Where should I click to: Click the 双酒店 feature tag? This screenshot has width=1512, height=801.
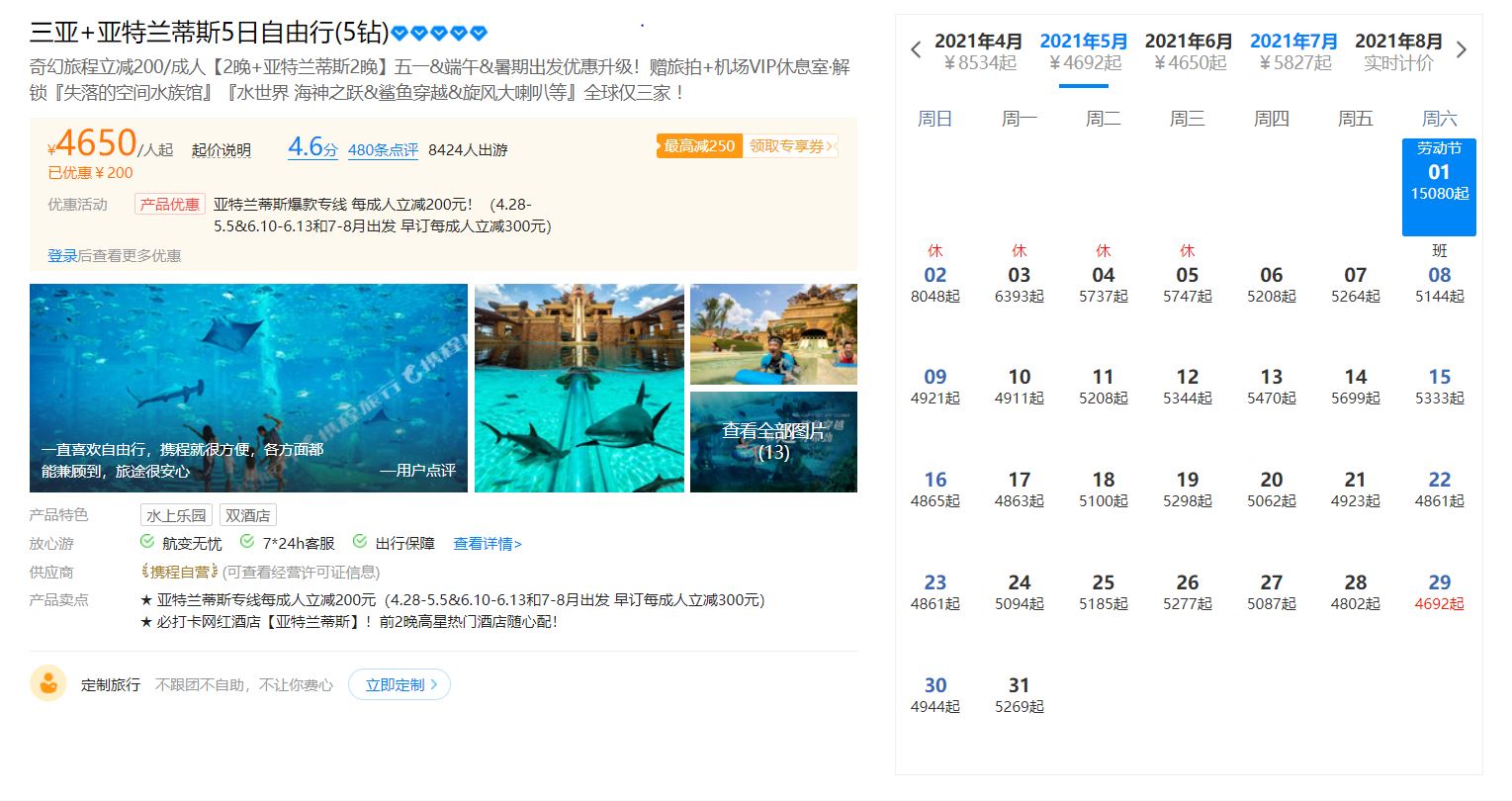(247, 515)
